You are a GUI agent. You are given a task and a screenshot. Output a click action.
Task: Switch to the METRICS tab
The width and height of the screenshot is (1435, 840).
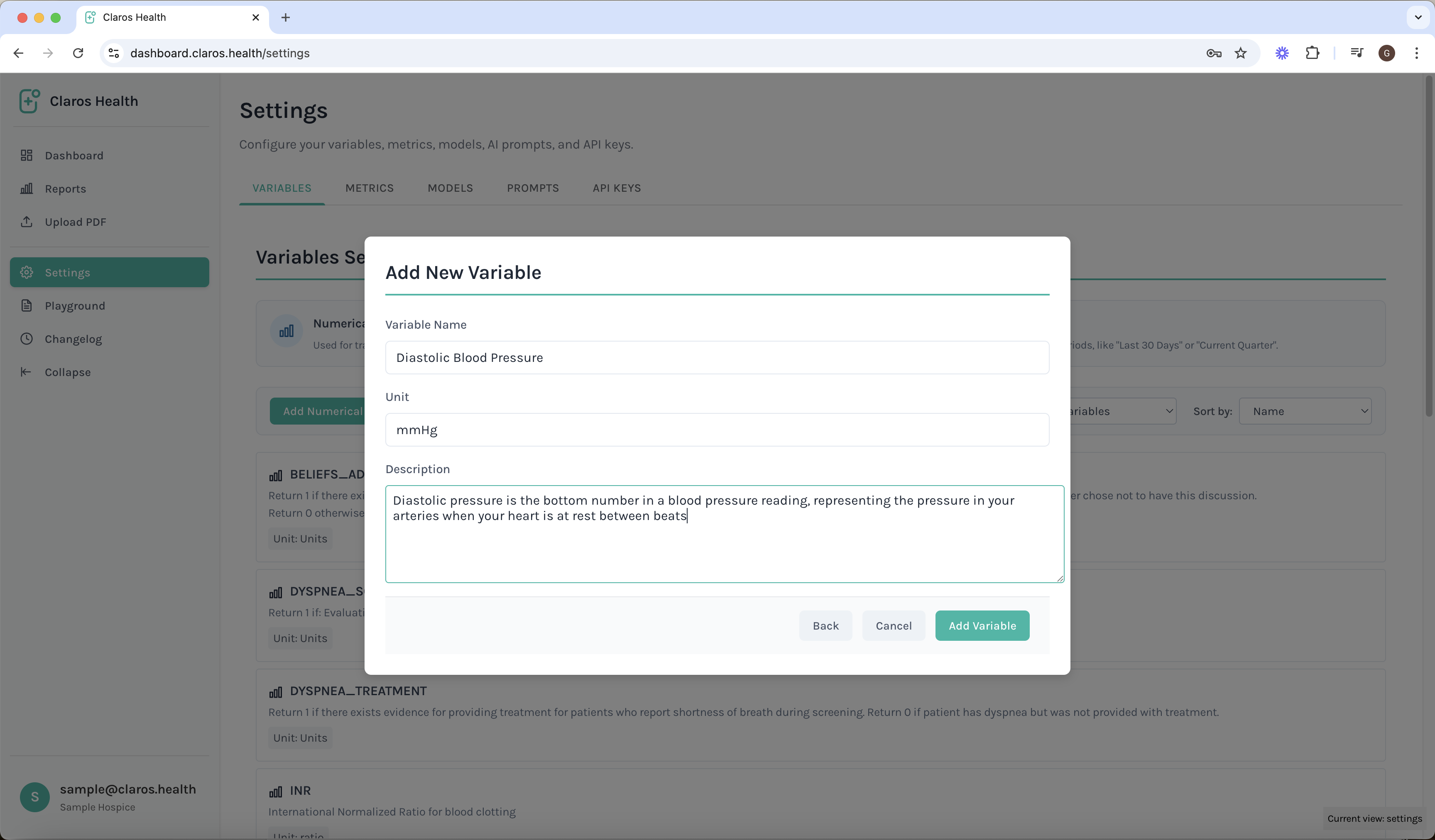coord(369,188)
